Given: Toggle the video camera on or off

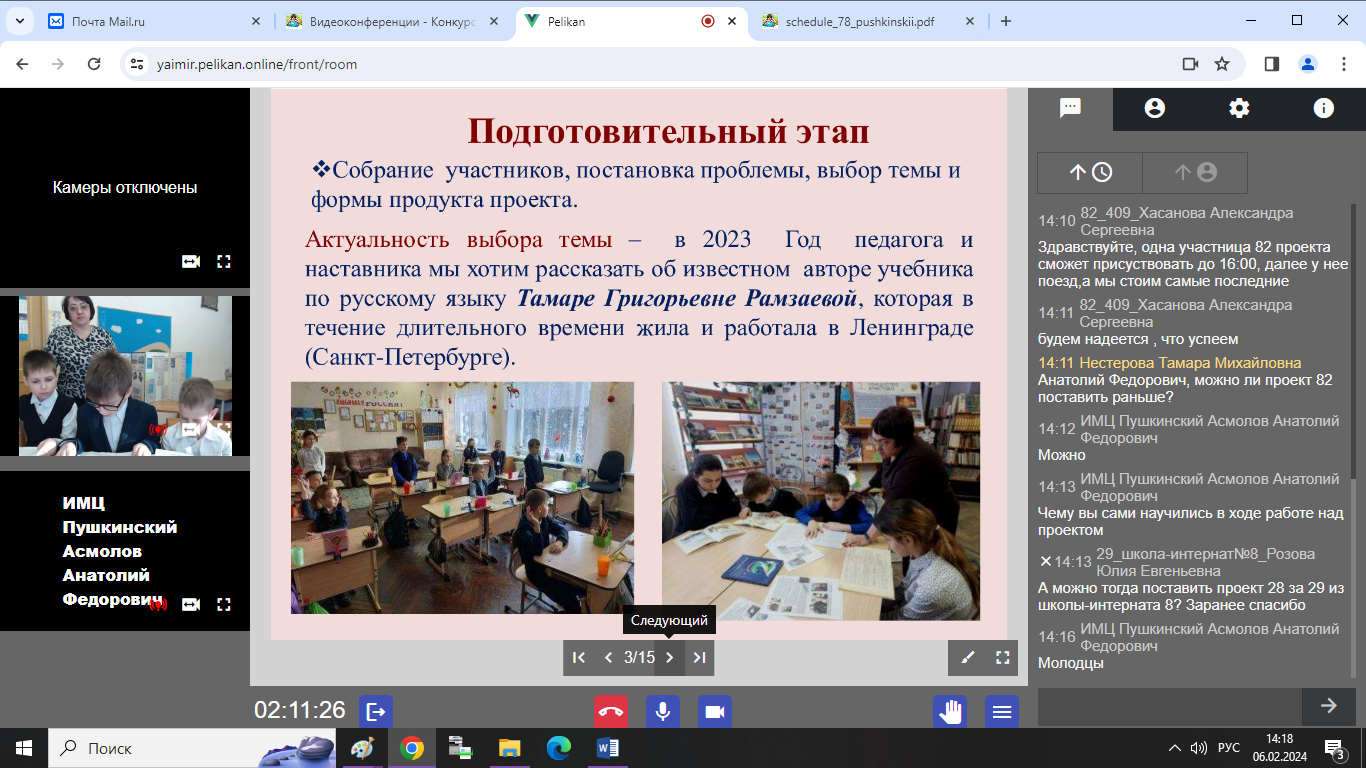Looking at the screenshot, I should 714,711.
